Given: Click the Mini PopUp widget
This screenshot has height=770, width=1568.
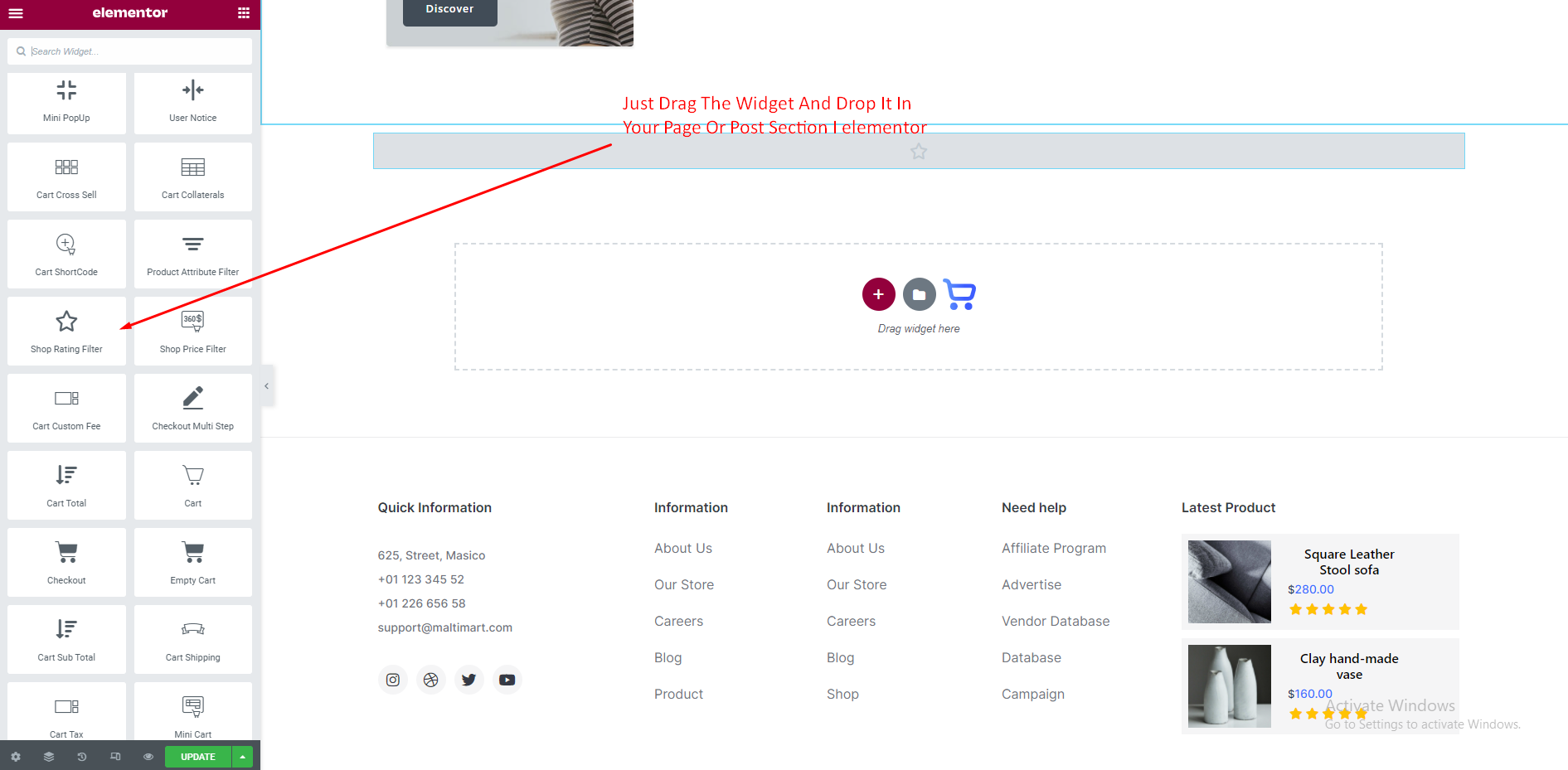Looking at the screenshot, I should tap(66, 101).
